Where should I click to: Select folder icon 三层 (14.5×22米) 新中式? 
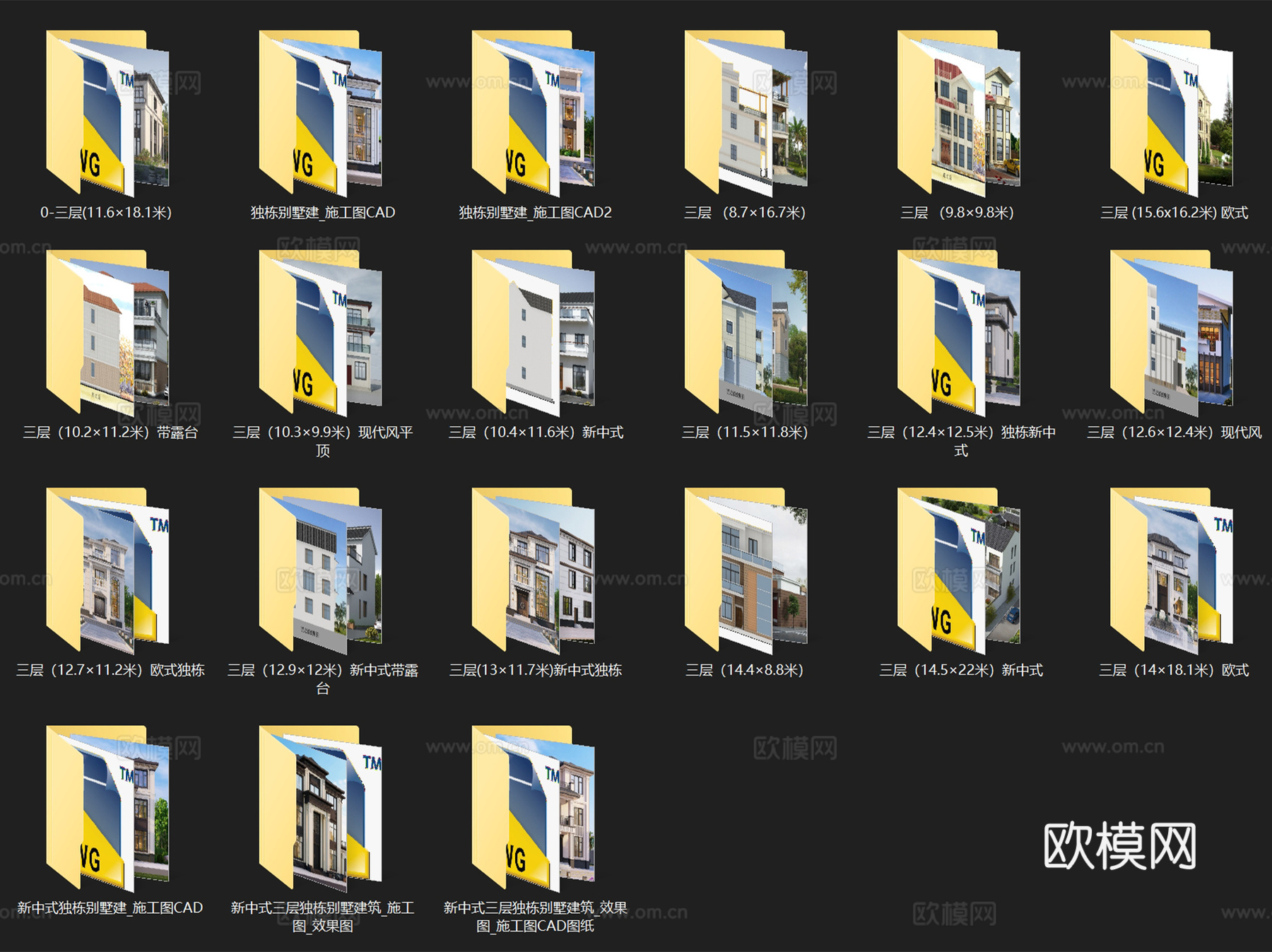click(x=958, y=570)
